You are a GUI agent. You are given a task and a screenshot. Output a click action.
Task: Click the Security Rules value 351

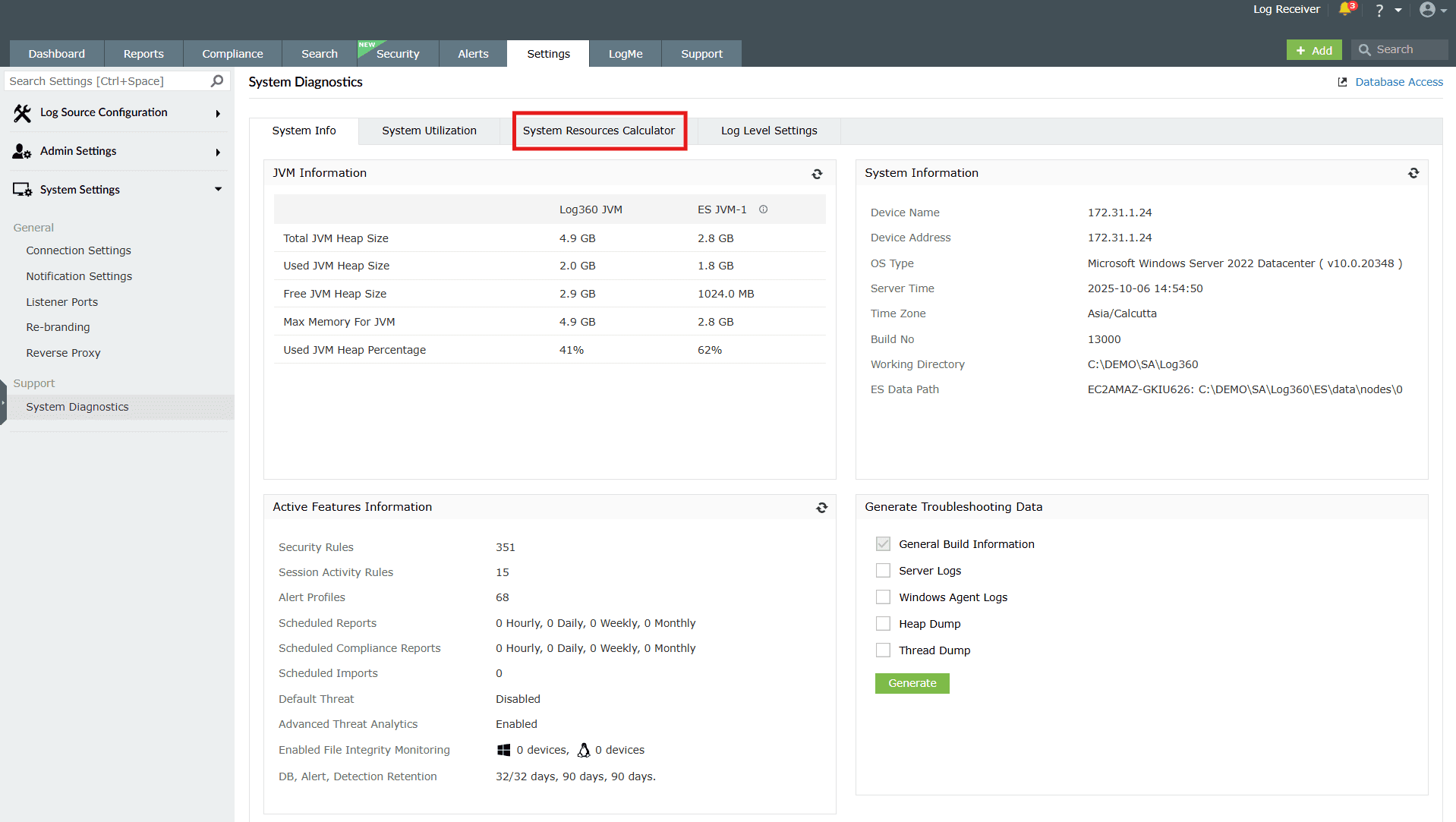505,547
